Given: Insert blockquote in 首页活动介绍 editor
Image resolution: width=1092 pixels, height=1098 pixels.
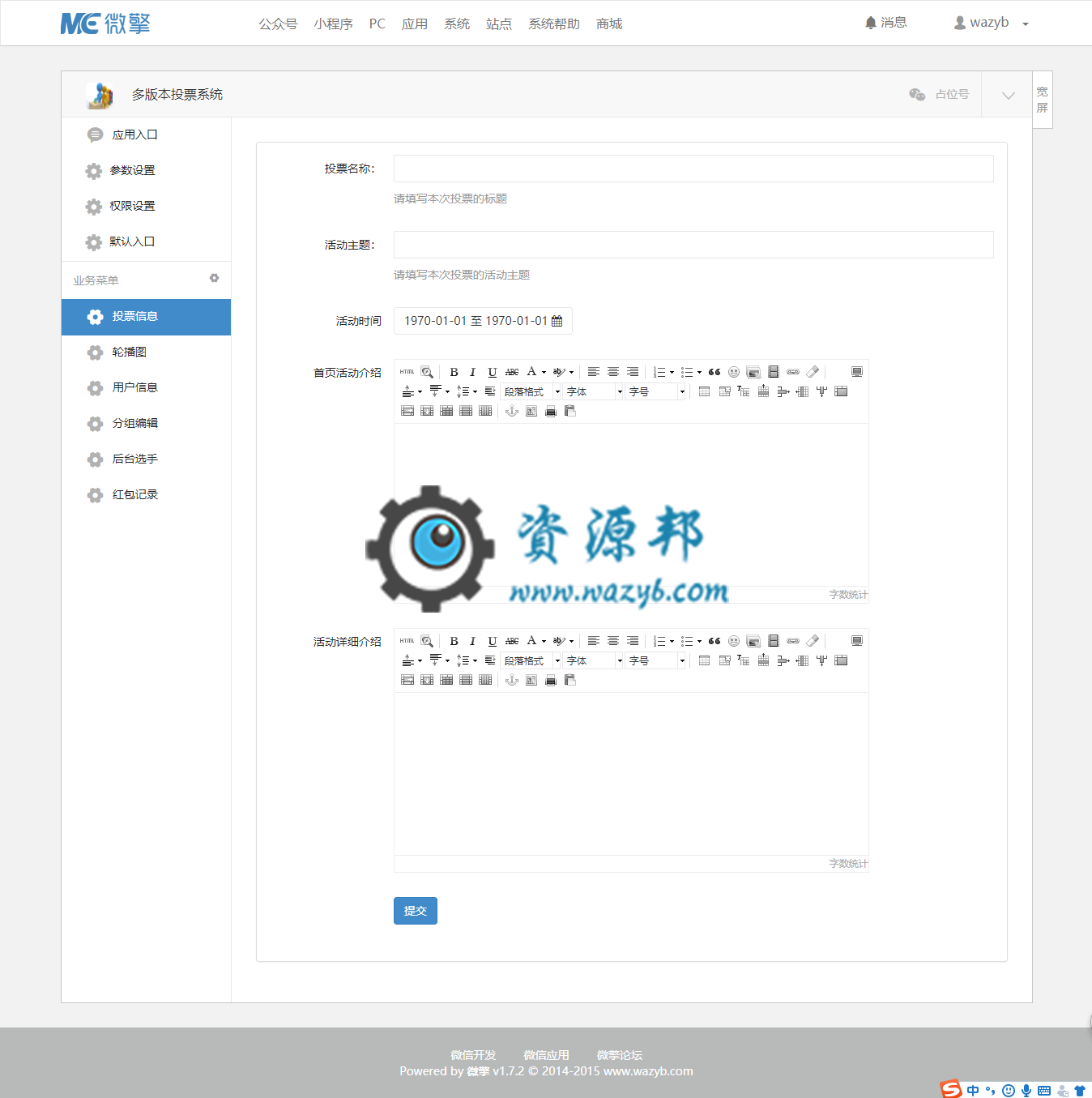Looking at the screenshot, I should click(714, 372).
